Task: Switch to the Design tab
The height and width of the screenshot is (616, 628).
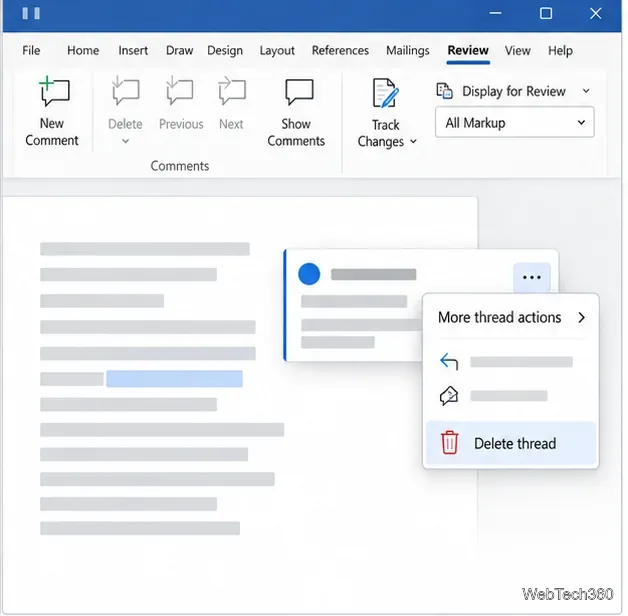Action: (x=225, y=50)
